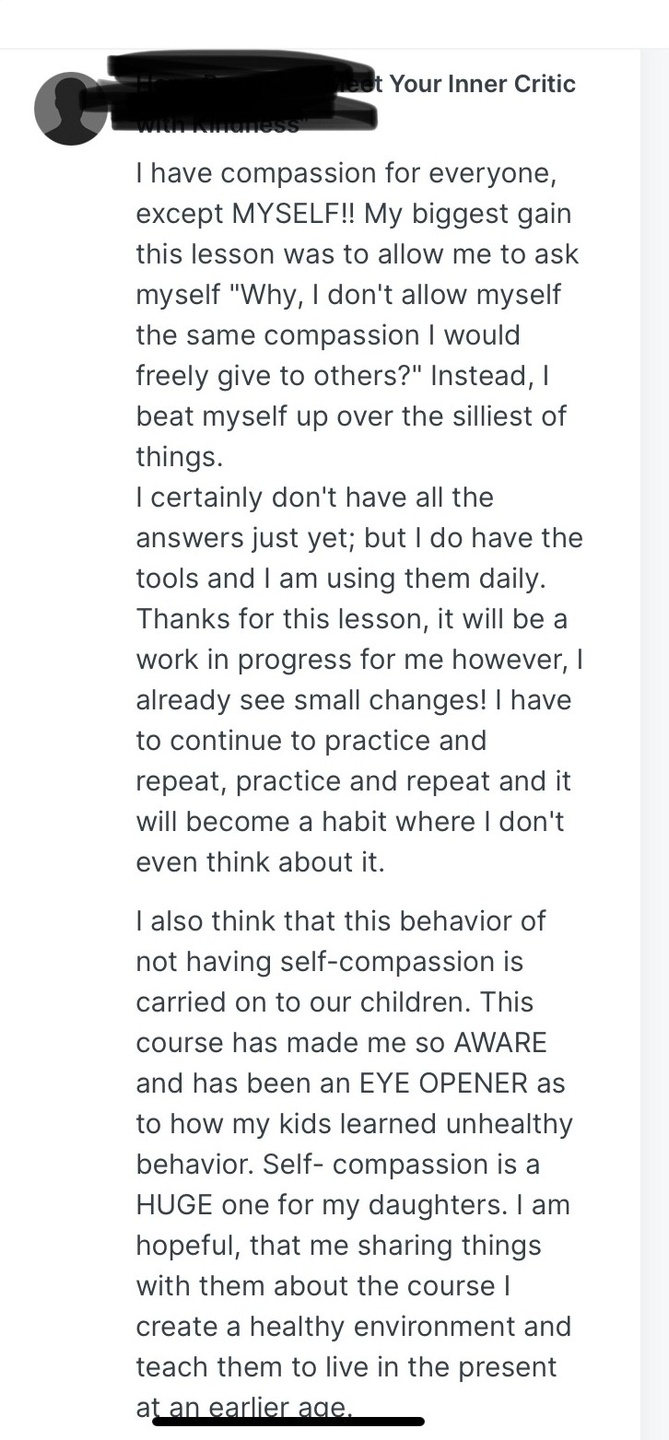Tap the capitalized word "HUGE"
669x1440 pixels.
point(174,1205)
